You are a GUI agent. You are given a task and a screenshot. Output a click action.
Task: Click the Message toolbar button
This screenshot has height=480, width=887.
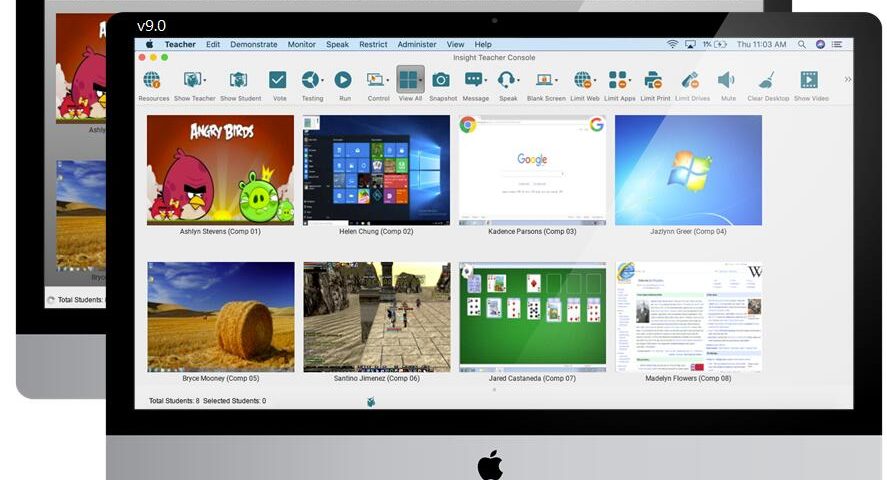(x=474, y=81)
